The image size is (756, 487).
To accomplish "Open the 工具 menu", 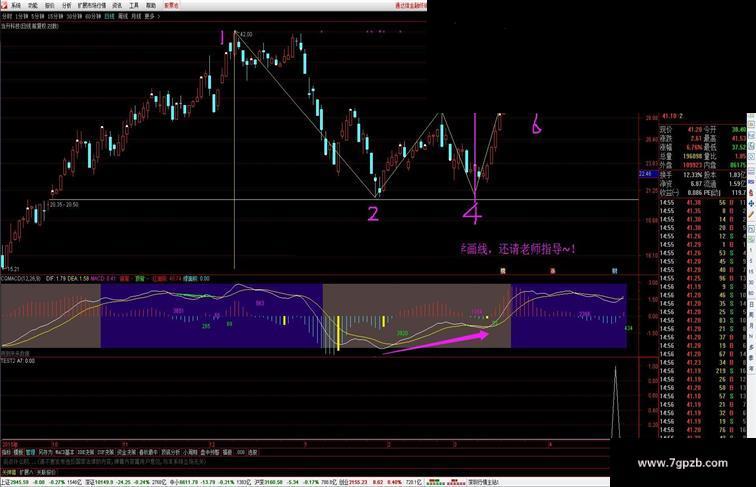I will (134, 6).
